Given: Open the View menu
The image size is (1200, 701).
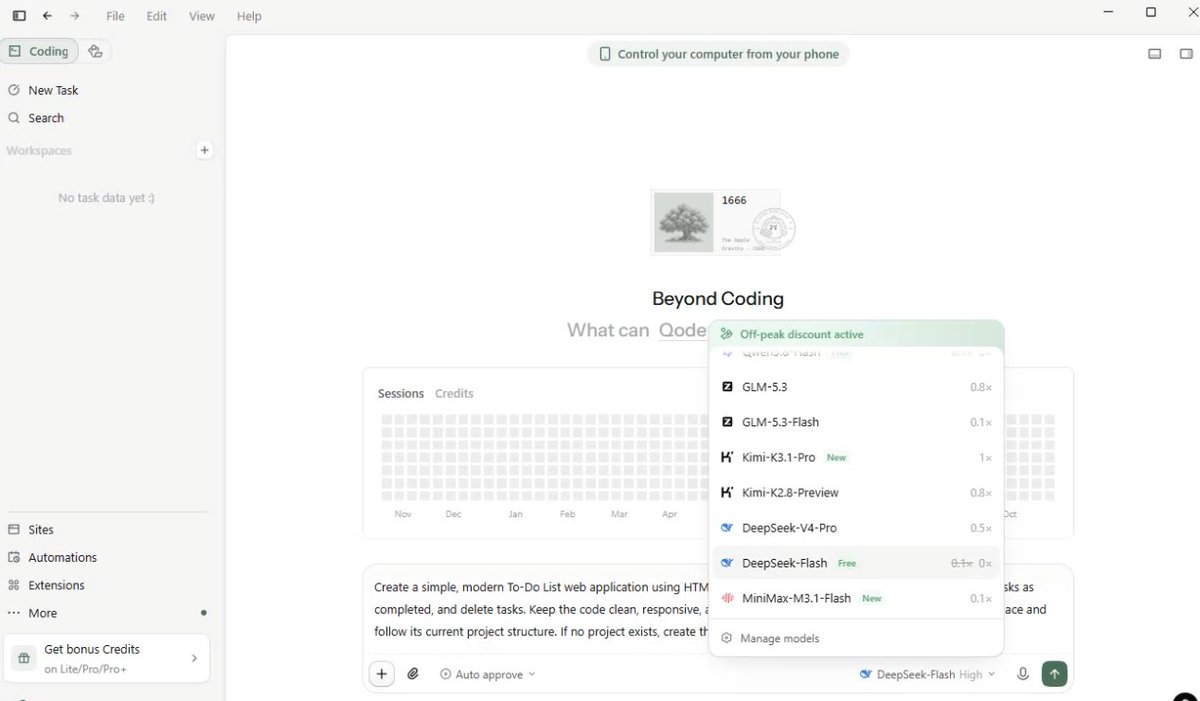Looking at the screenshot, I should 202,16.
